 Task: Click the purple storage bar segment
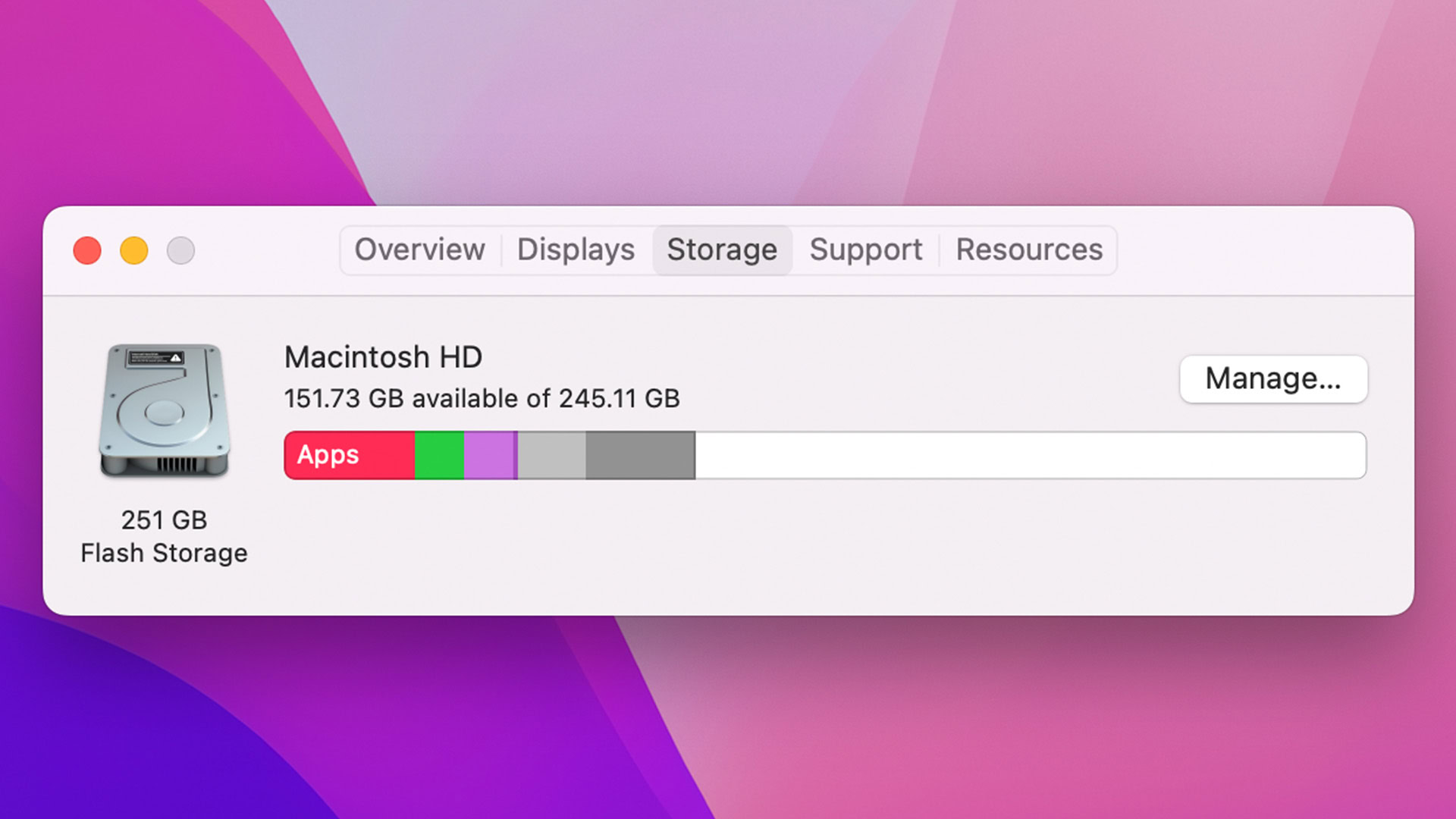click(489, 455)
